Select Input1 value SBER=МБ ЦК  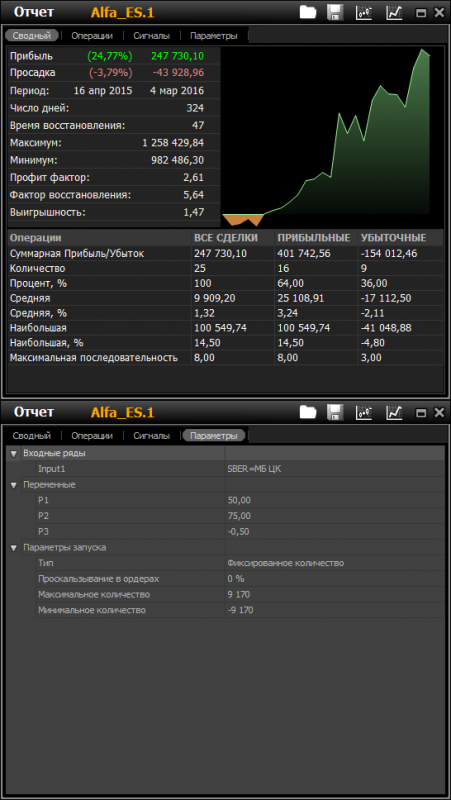tap(255, 469)
